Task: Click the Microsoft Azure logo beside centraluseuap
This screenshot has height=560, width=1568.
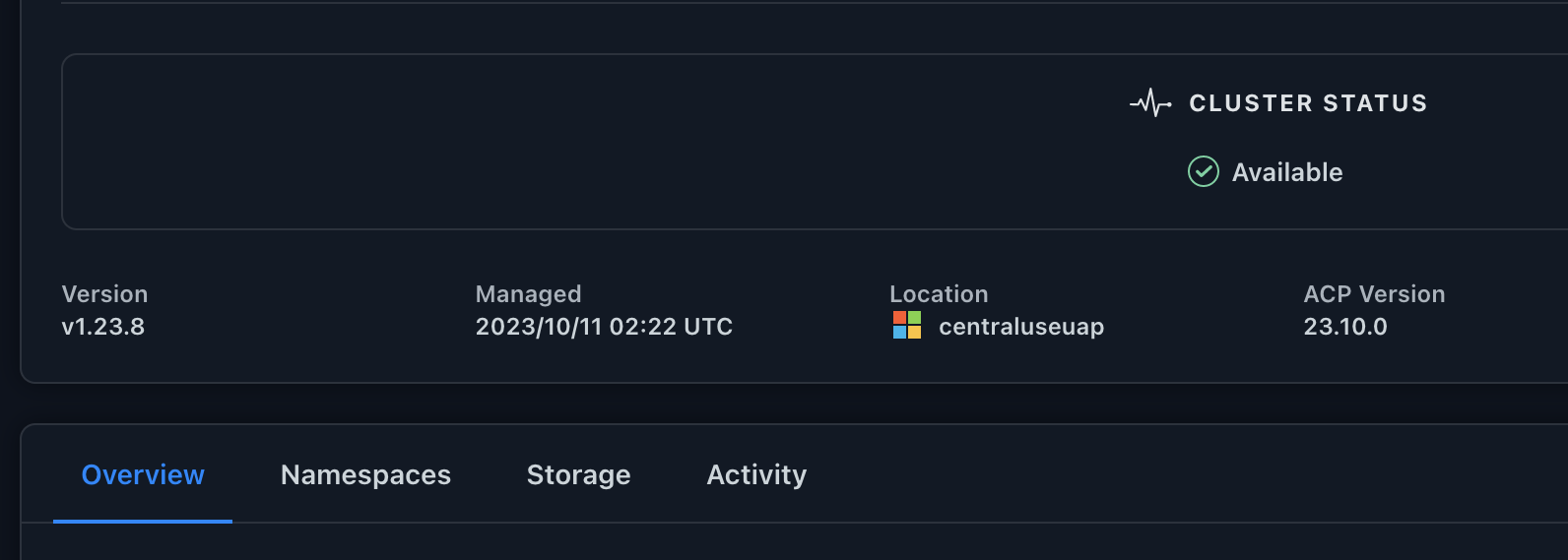Action: click(906, 326)
